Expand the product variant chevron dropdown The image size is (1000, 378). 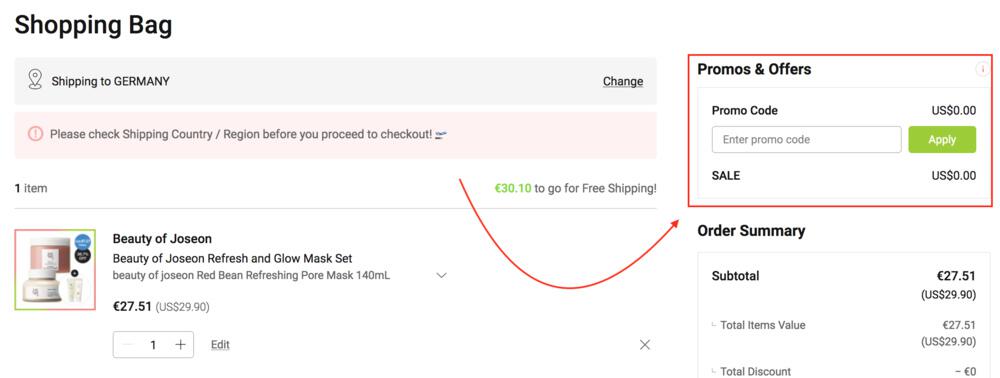(x=441, y=275)
